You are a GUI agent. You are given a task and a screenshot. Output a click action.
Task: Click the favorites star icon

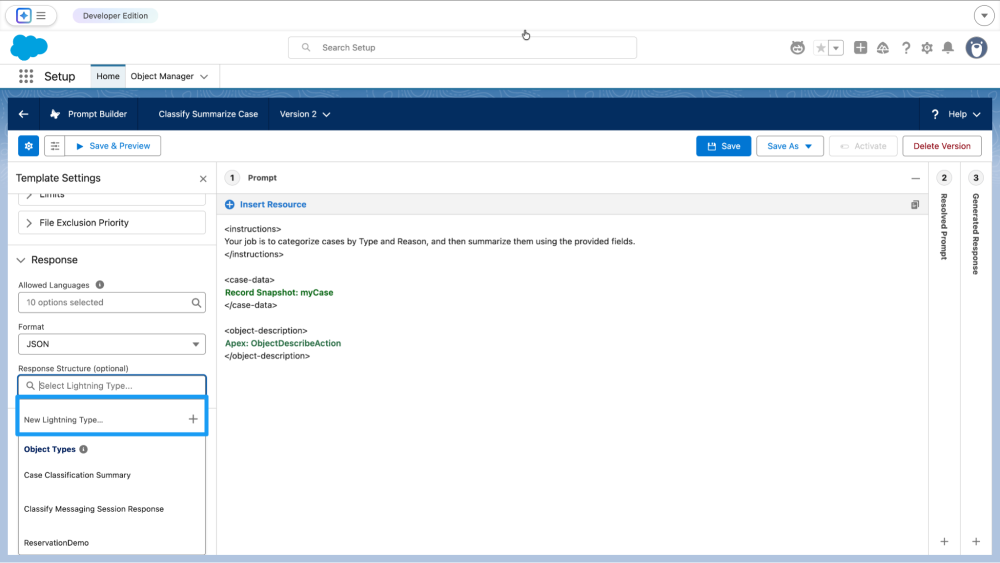tap(821, 48)
